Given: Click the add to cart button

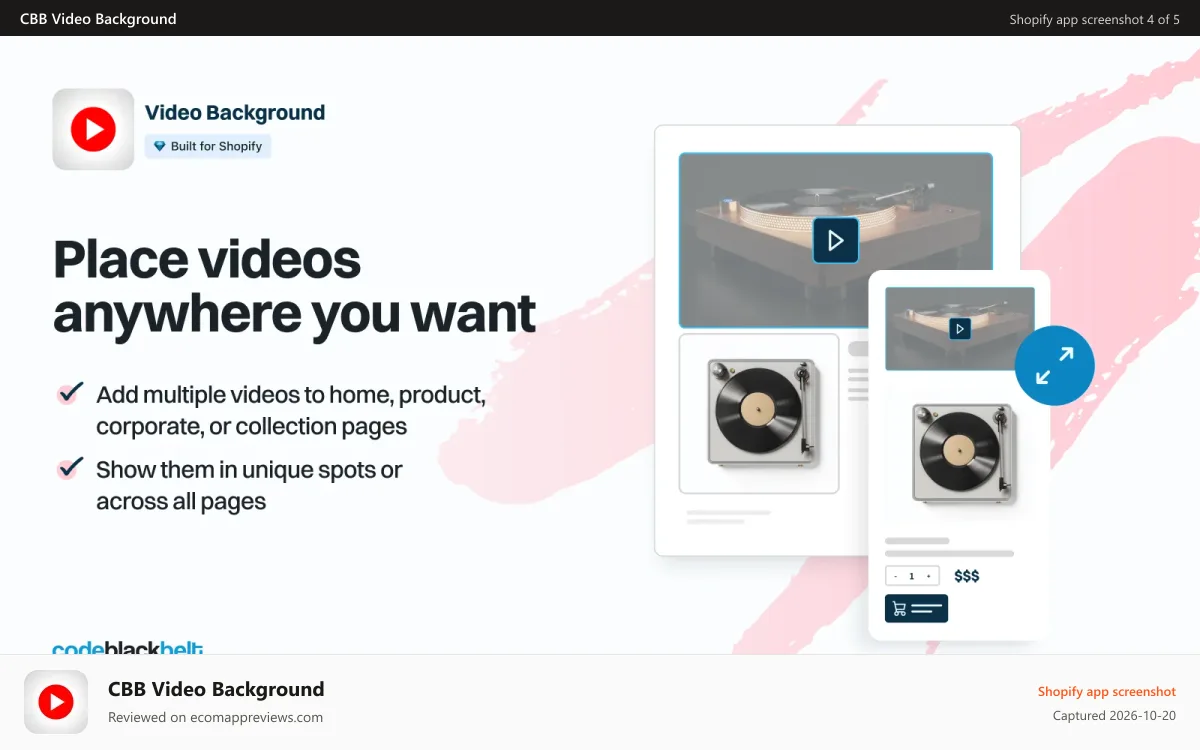Looking at the screenshot, I should click(916, 608).
